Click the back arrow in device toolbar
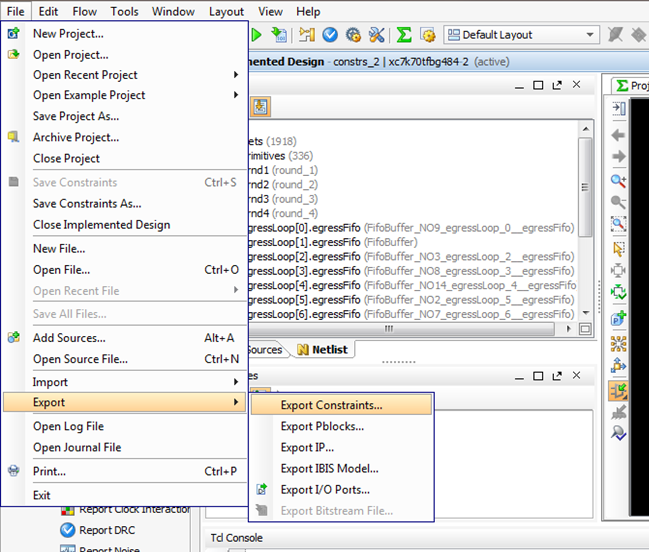Screen dimensions: 649x552 pyautogui.click(x=619, y=134)
